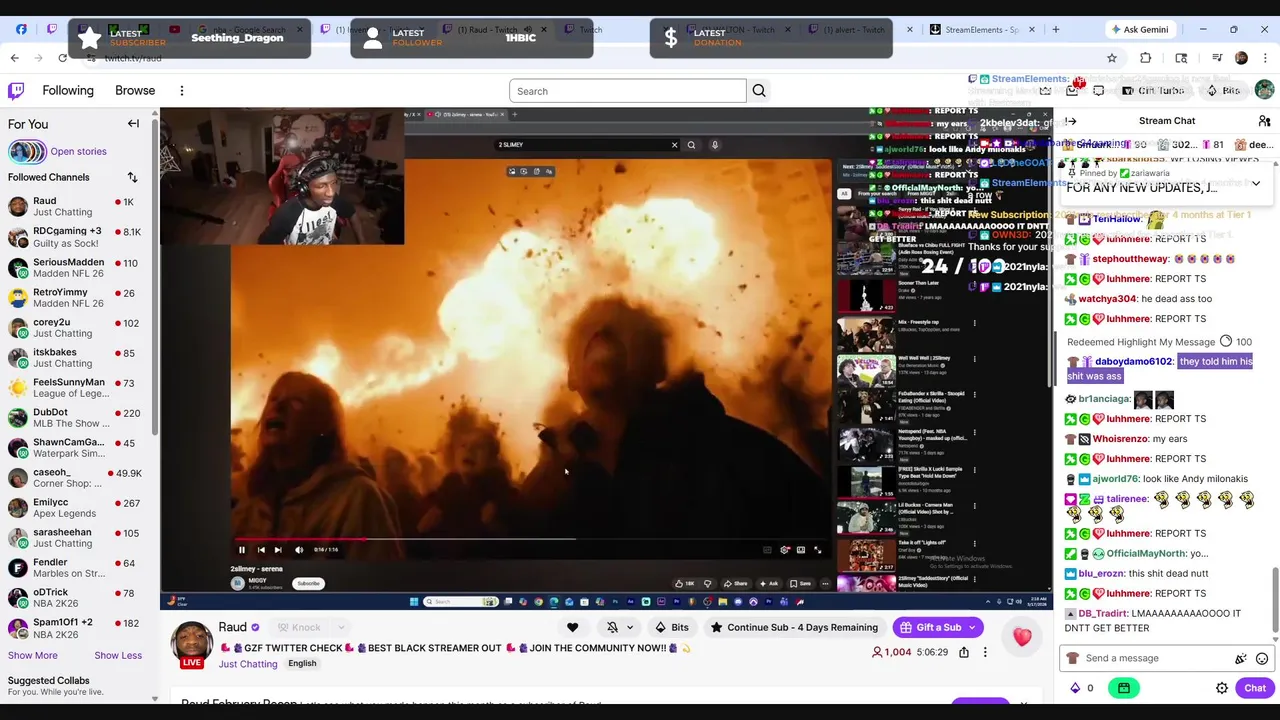This screenshot has height=720, width=1280.
Task: Mute the embedded video volume icon
Action: coord(298,549)
